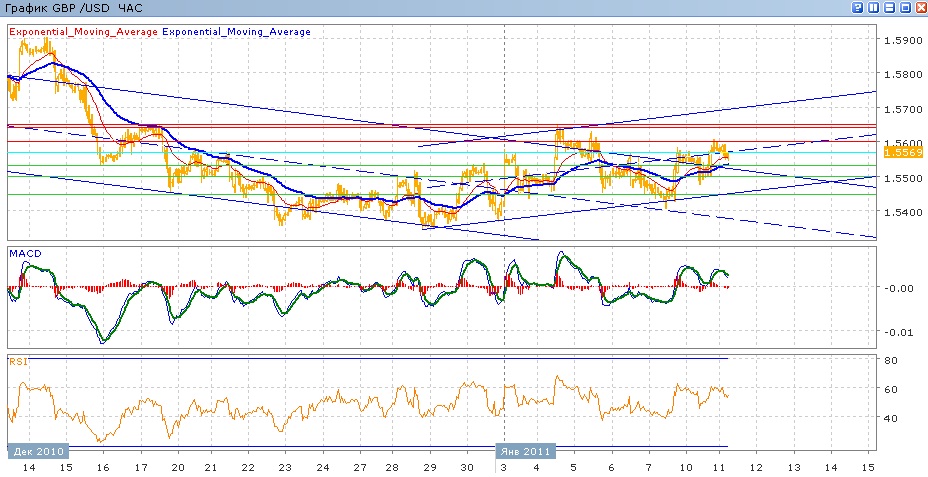Open help via the question mark icon
Image resolution: width=928 pixels, height=477 pixels.
(858, 8)
